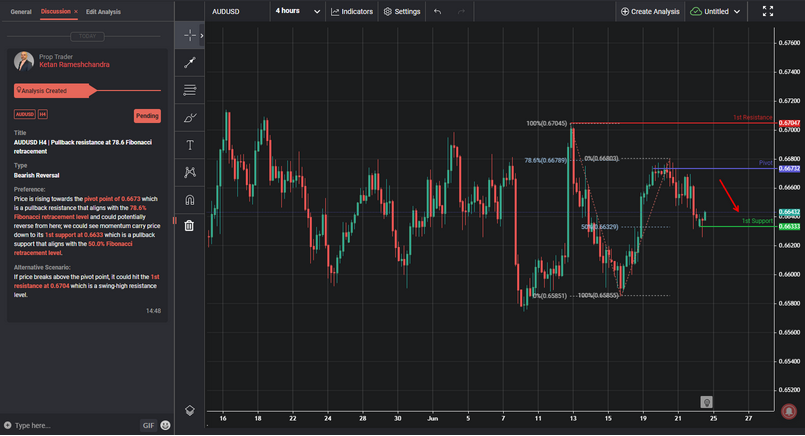Open the 4 hours timeframe dropdown
Image resolution: width=805 pixels, height=436 pixels.
(x=298, y=11)
